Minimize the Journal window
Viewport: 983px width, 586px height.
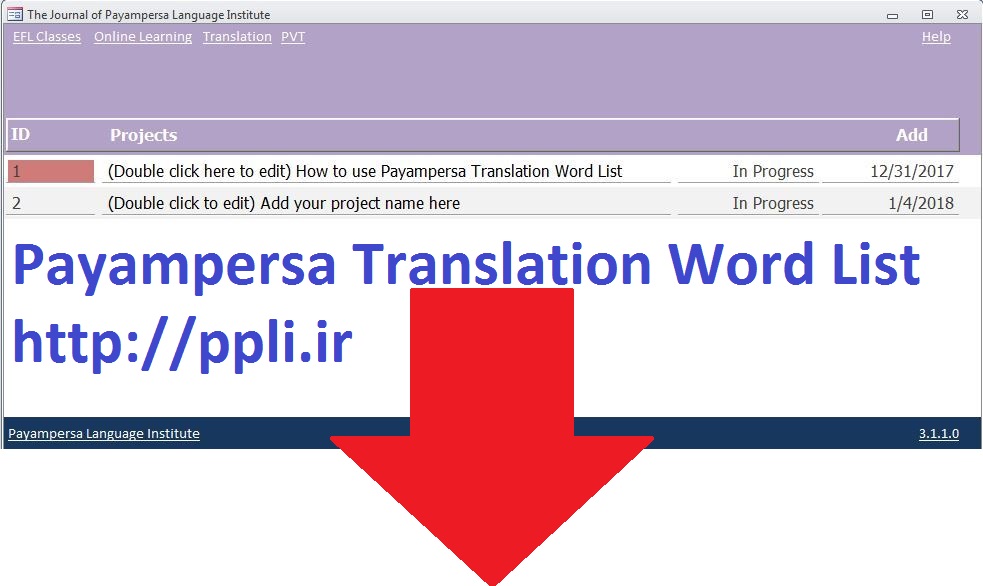[x=893, y=15]
